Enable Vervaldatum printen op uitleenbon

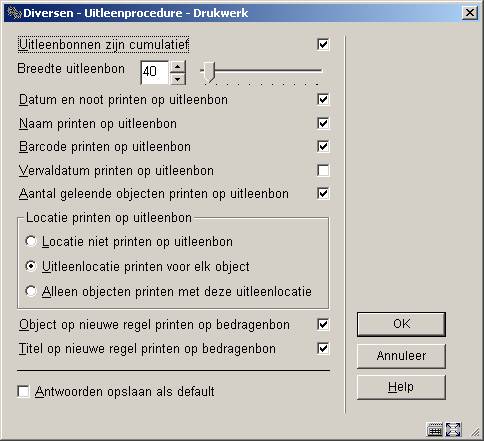[323, 170]
